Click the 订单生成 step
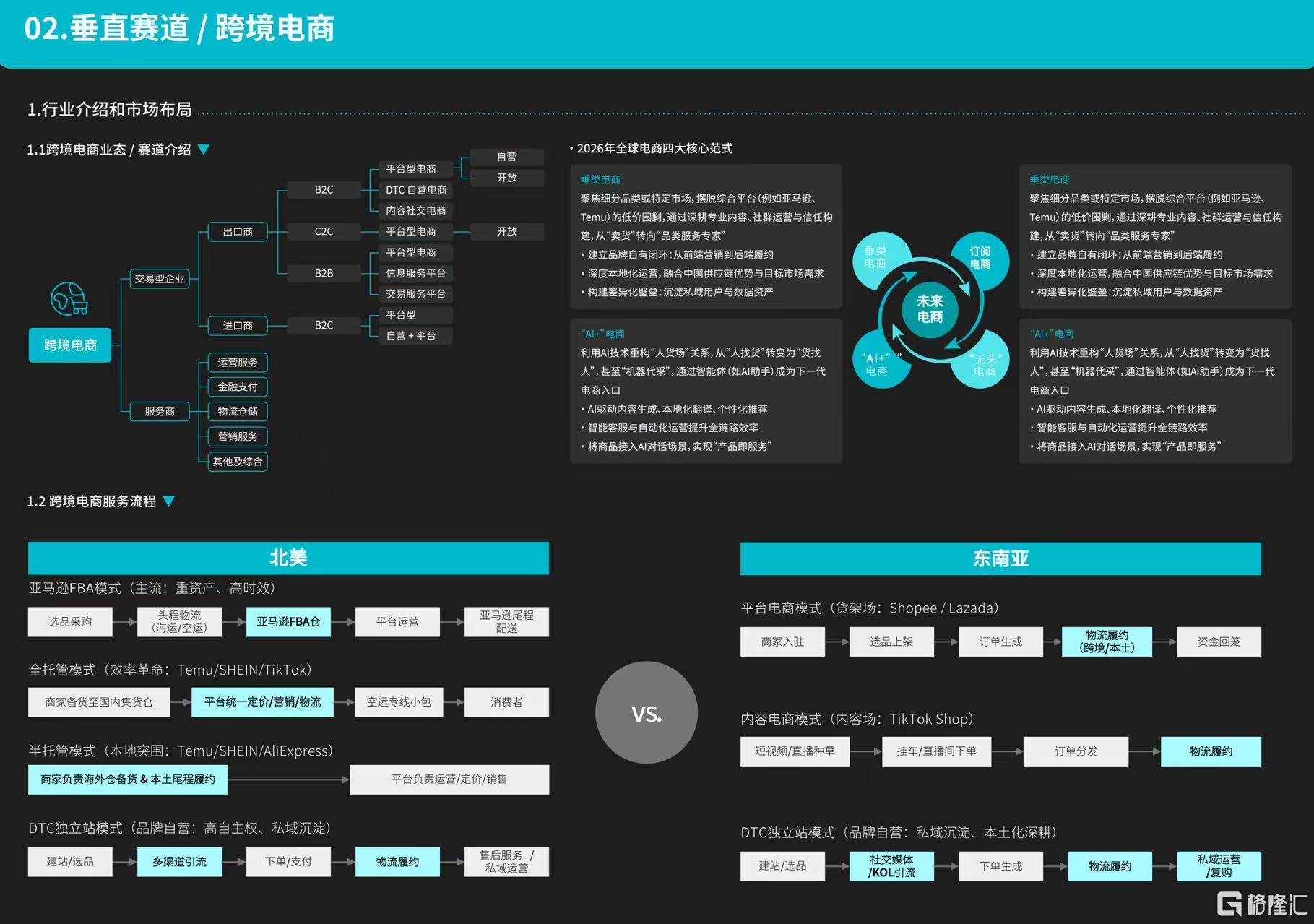 click(1000, 642)
